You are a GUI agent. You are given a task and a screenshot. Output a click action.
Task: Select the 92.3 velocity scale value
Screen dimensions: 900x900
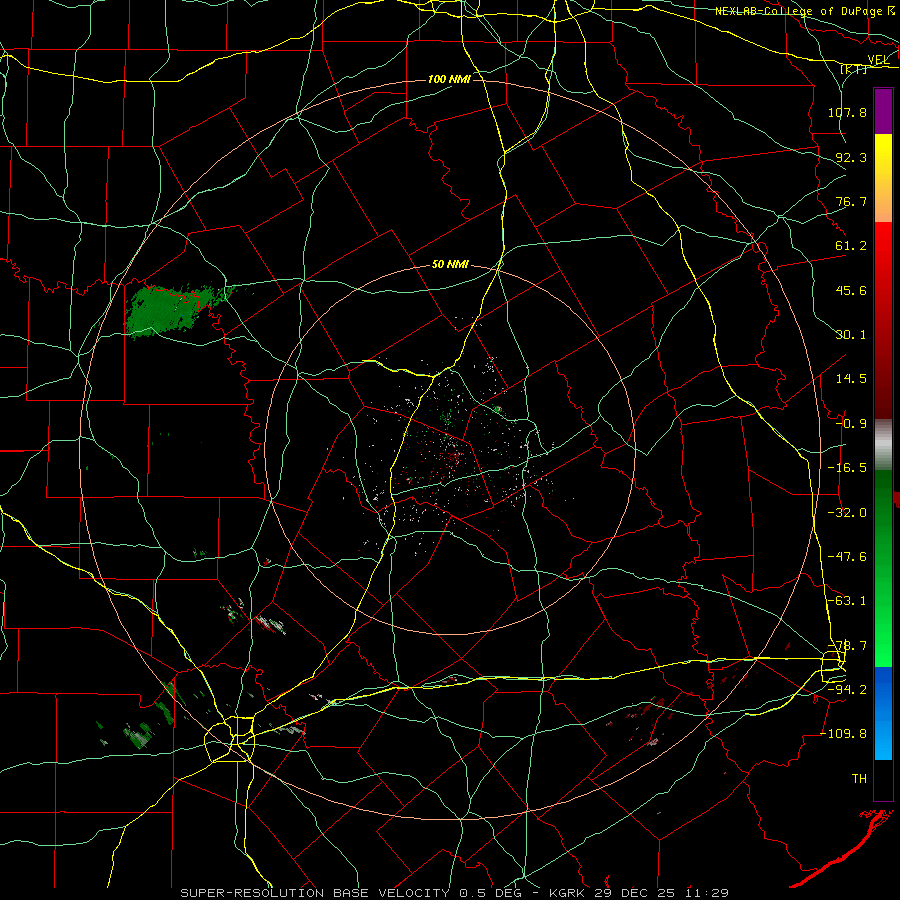click(851, 157)
